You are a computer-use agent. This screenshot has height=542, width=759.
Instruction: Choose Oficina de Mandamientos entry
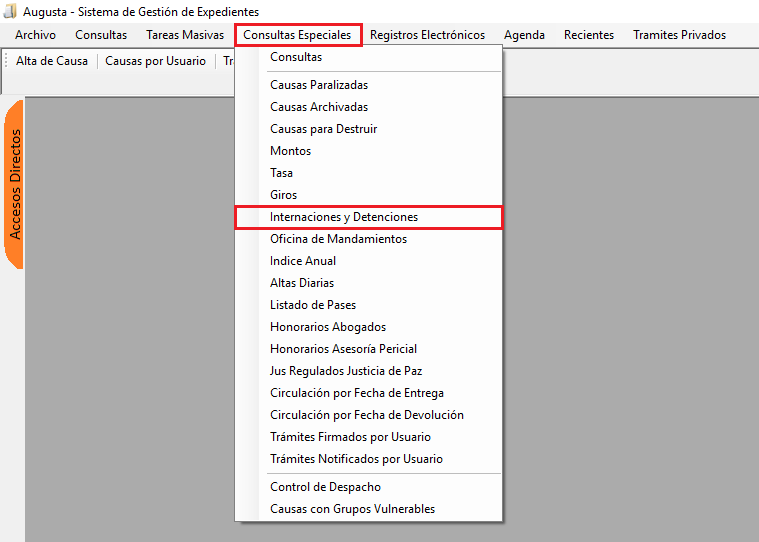tap(338, 239)
